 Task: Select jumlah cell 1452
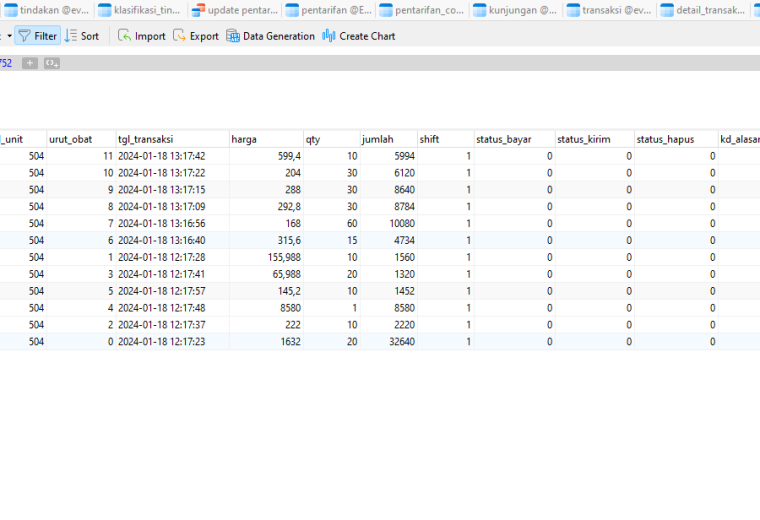(x=388, y=291)
